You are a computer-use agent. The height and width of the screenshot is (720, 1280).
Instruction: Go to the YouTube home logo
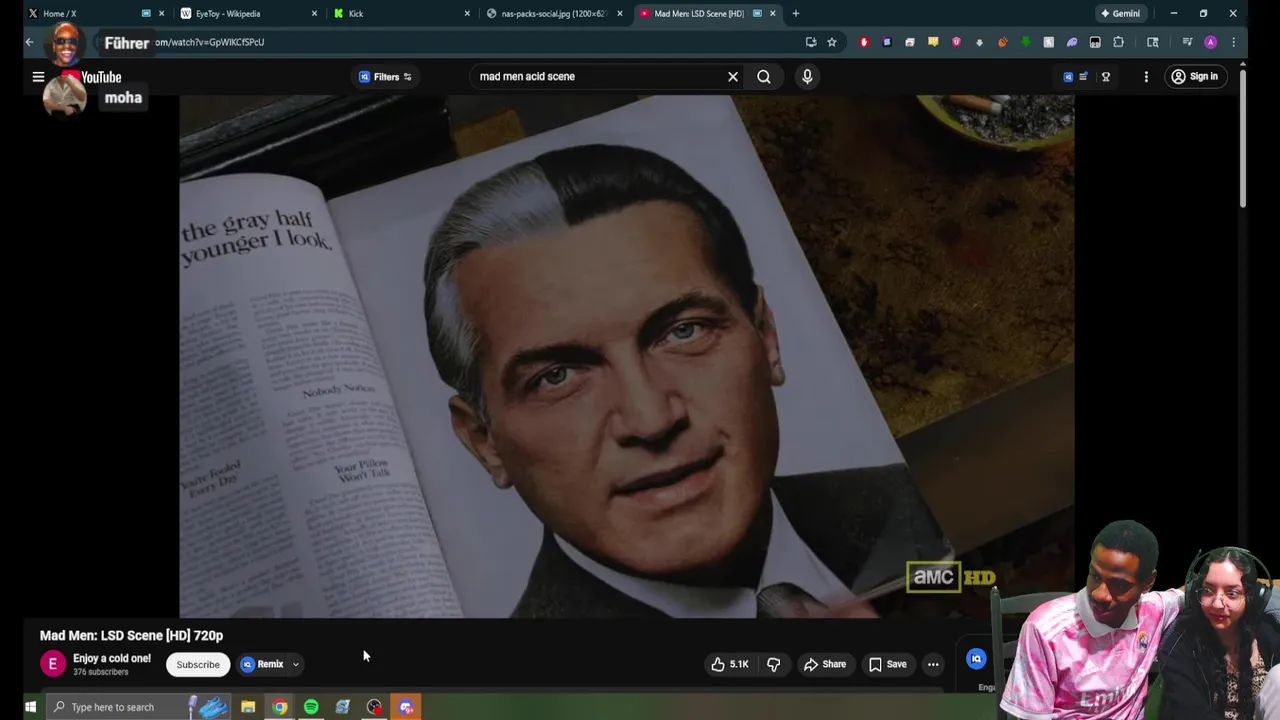91,77
